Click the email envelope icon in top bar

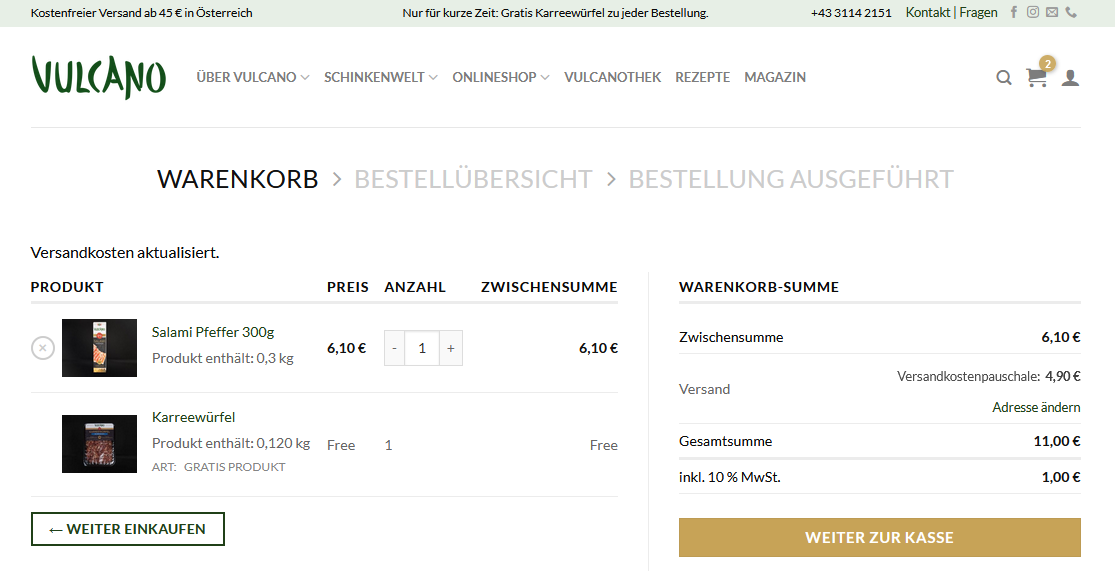pos(1052,12)
